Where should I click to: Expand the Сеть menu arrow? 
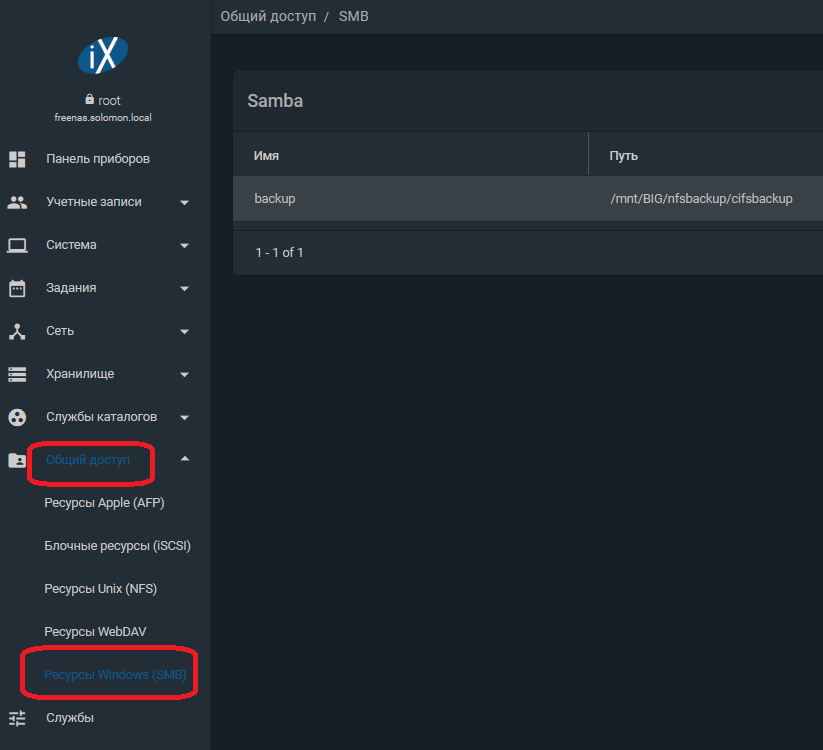(184, 332)
